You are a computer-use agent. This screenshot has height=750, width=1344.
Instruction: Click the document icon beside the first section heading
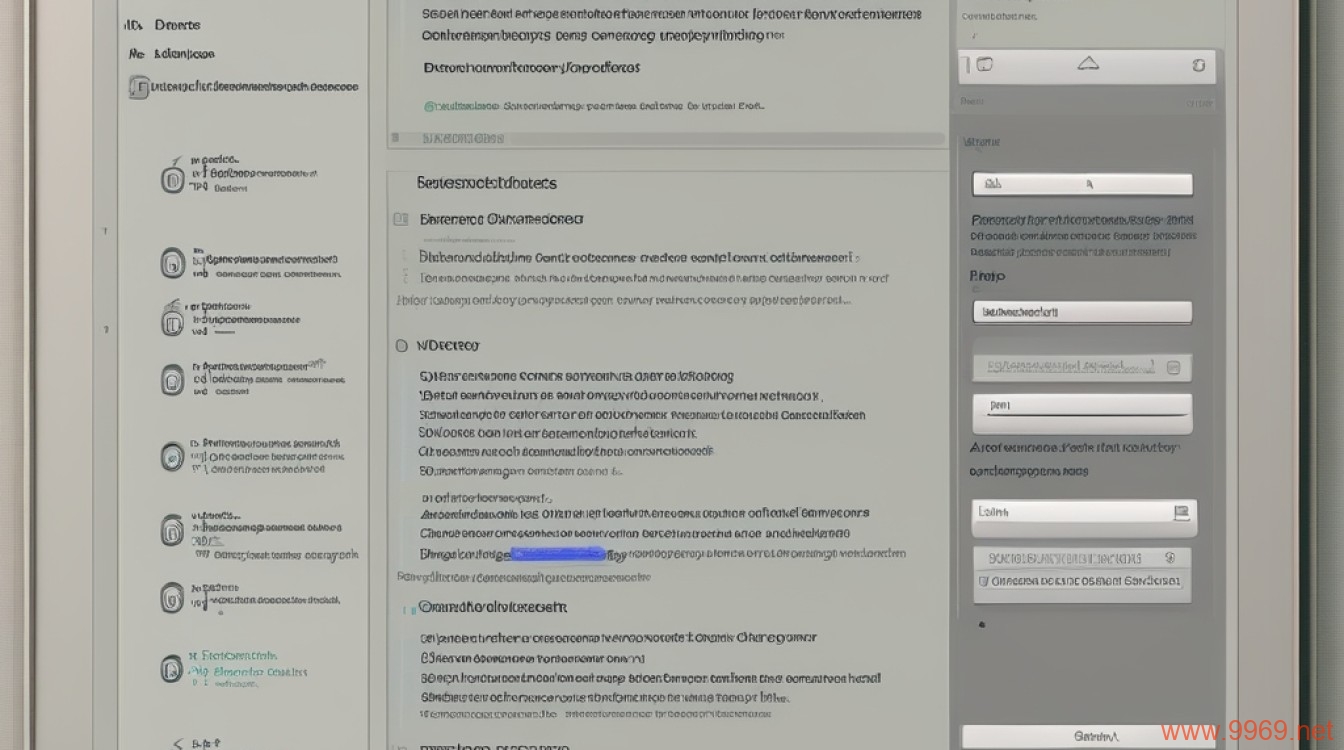click(401, 219)
